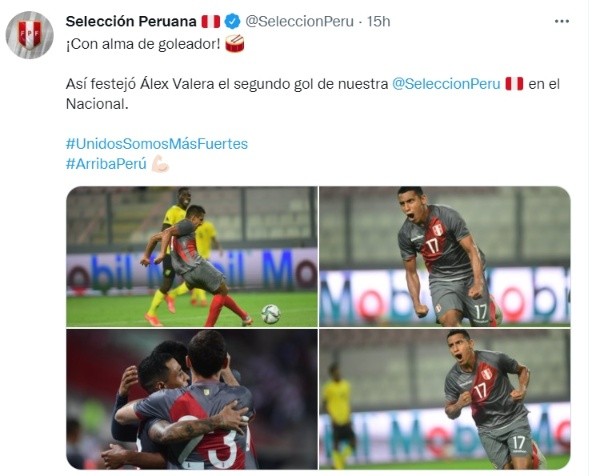
Task: Click the Peru flag emoji in tweet body
Action: (514, 84)
